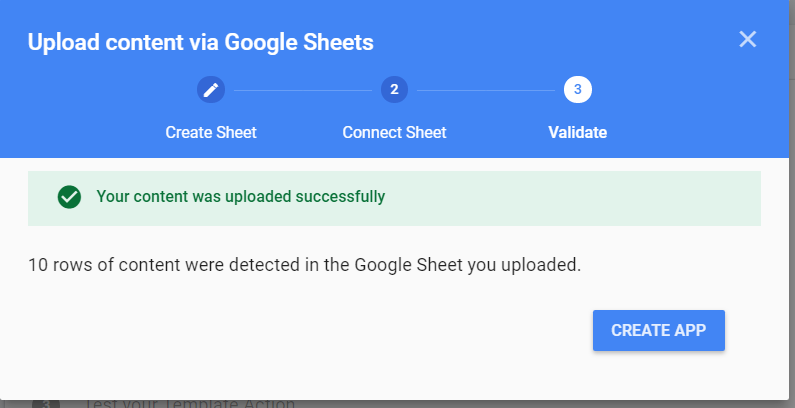Screen dimensions: 795x408
Task: Select the step 3 Validate circle icon
Action: (x=577, y=90)
